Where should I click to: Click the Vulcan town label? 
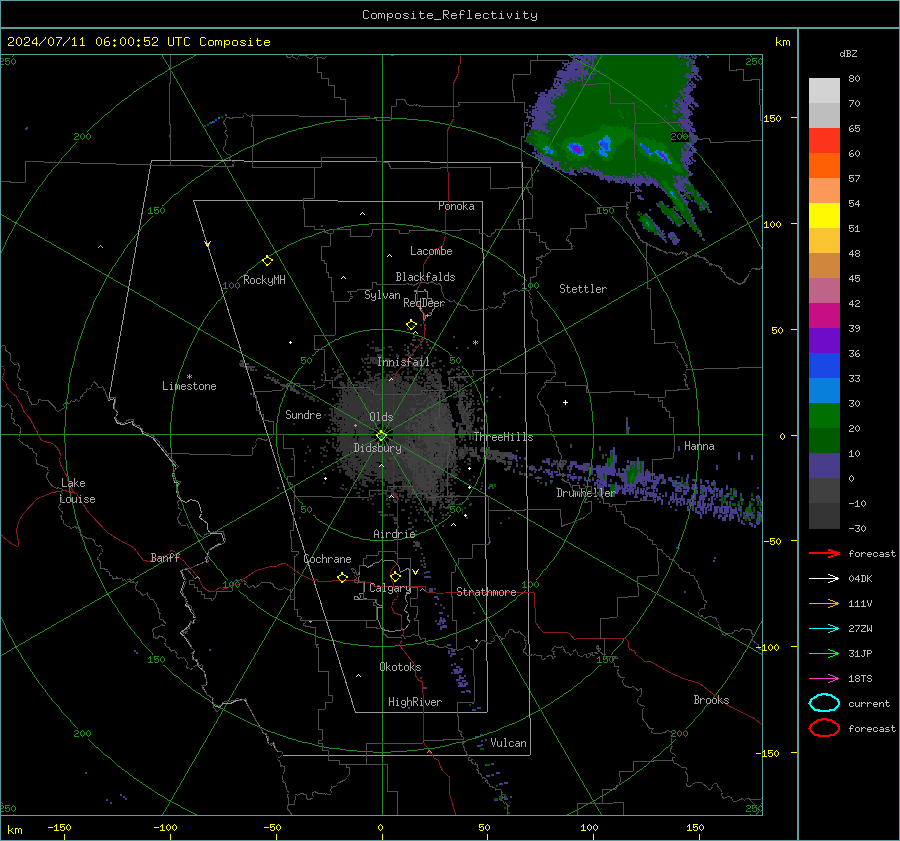click(x=508, y=743)
